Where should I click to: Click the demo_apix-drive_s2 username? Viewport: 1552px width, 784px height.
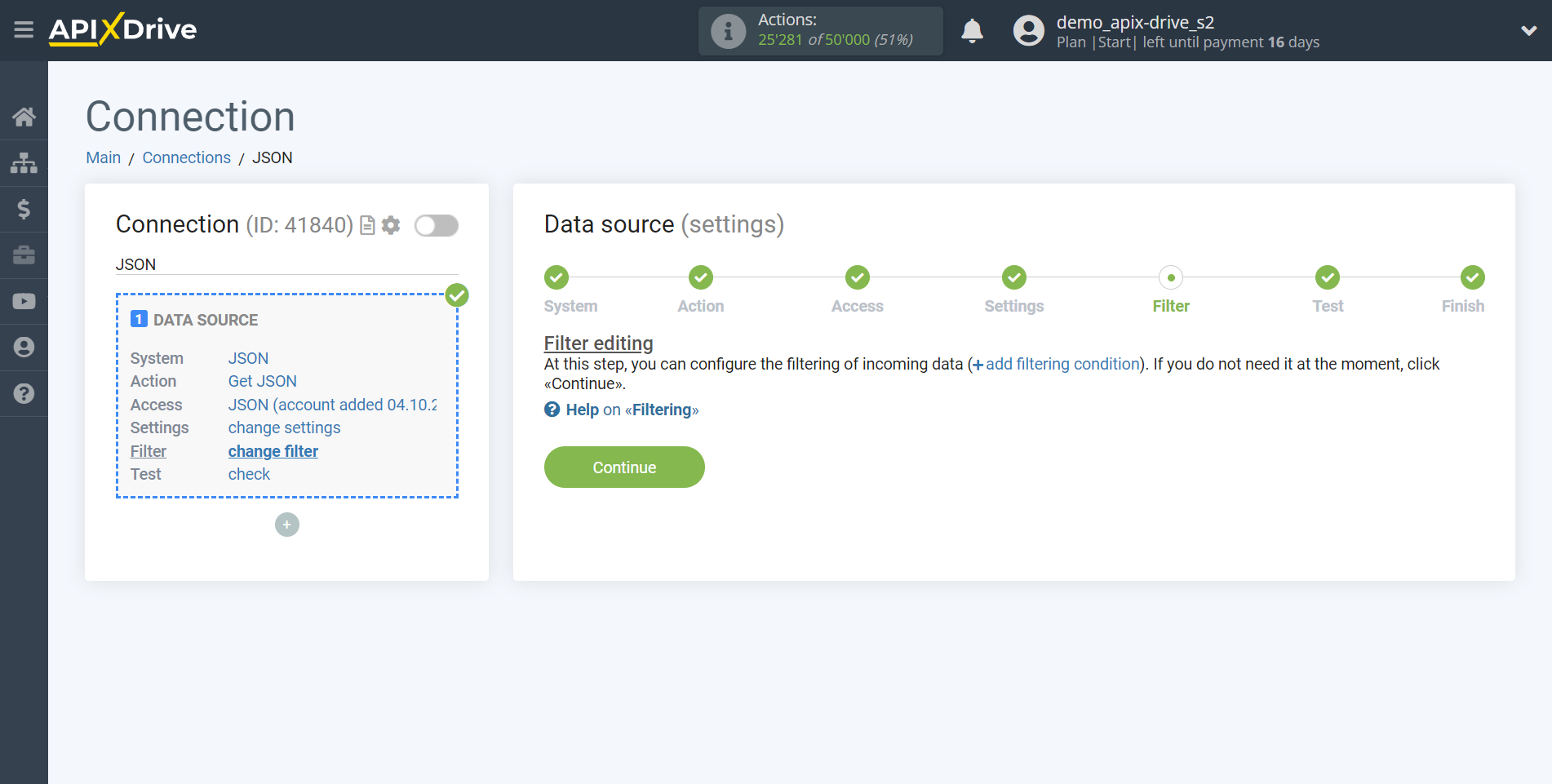click(x=1135, y=22)
